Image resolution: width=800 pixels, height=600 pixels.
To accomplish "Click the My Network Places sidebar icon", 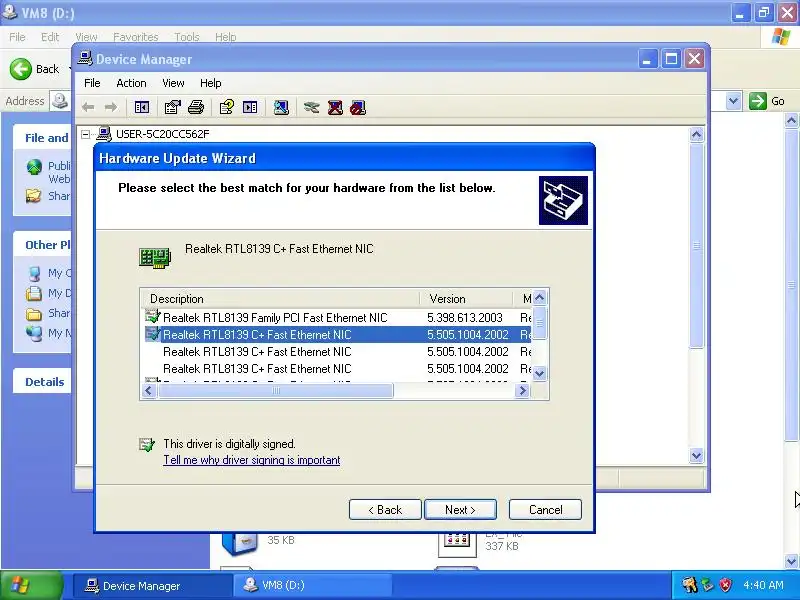I will [x=34, y=333].
